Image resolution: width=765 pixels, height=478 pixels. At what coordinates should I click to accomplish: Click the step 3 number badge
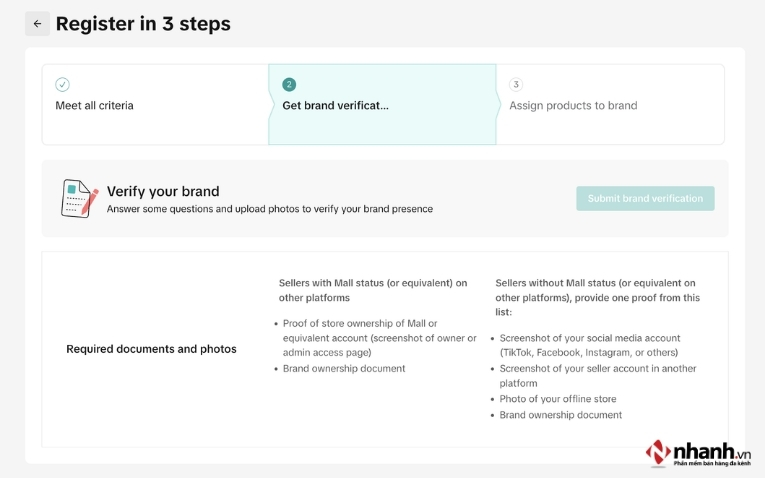(x=516, y=85)
